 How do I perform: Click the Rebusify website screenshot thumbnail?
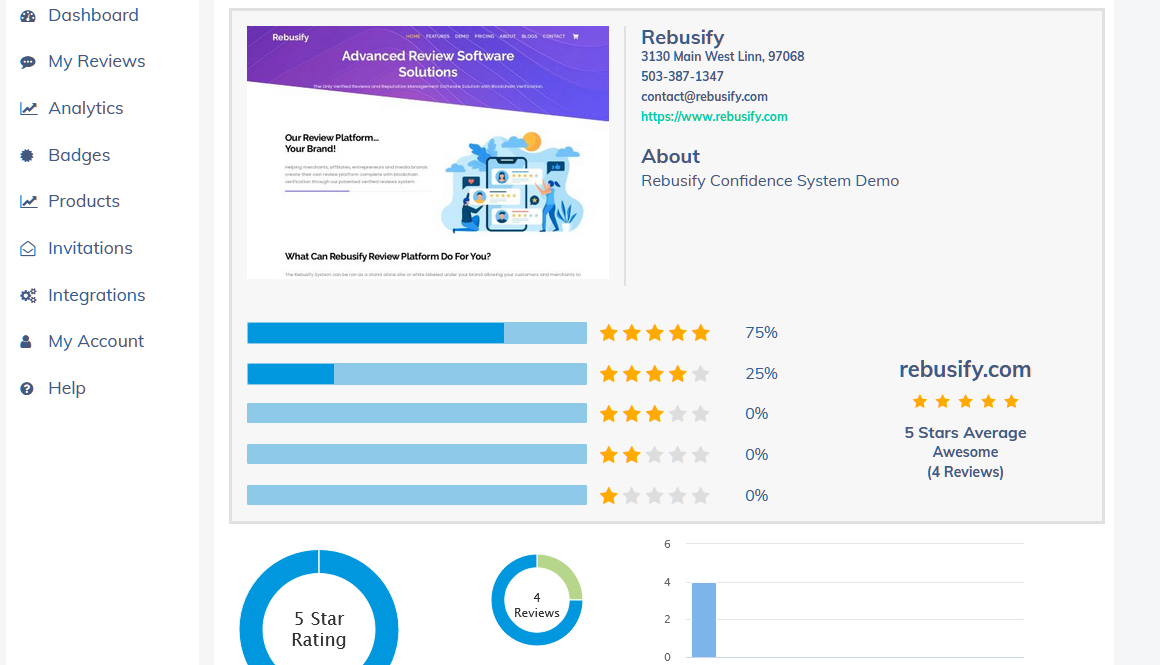tap(428, 152)
